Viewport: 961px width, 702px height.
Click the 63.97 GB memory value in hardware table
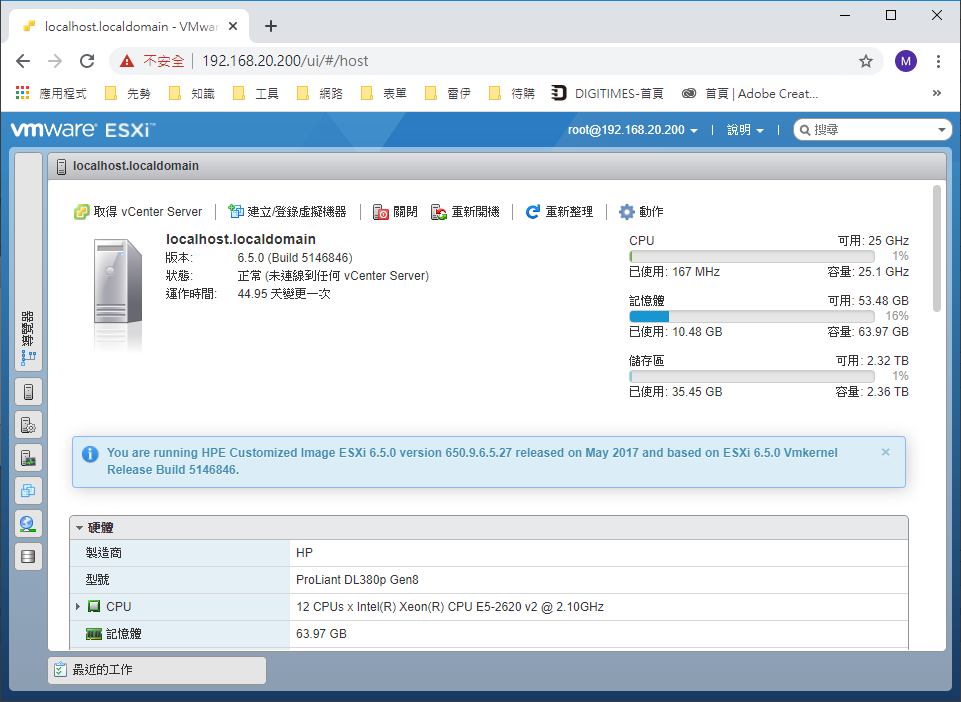pos(321,634)
